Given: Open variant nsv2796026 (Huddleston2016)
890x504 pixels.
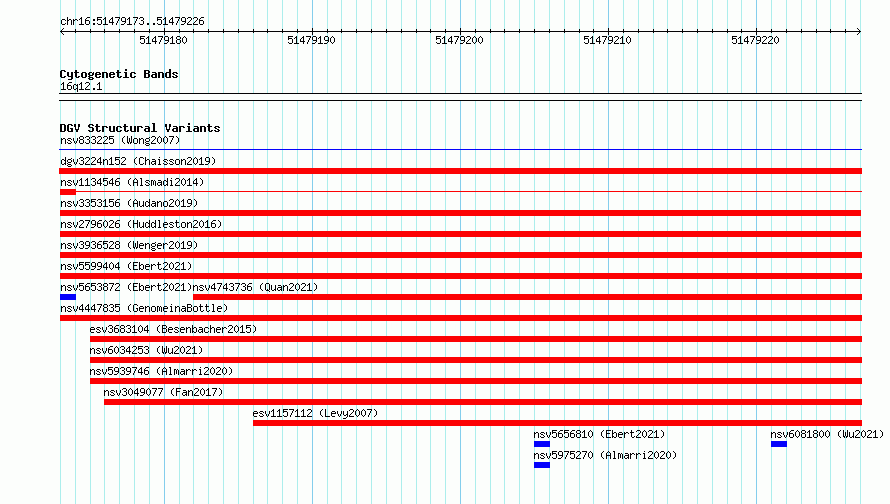Looking at the screenshot, I should coord(141,224).
